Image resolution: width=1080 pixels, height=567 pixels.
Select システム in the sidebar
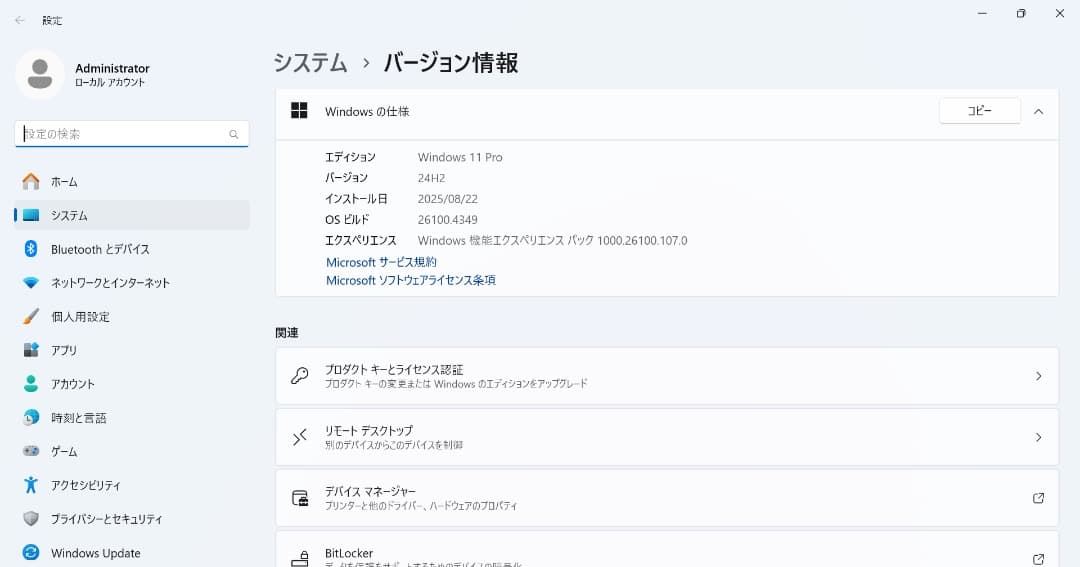(132, 215)
